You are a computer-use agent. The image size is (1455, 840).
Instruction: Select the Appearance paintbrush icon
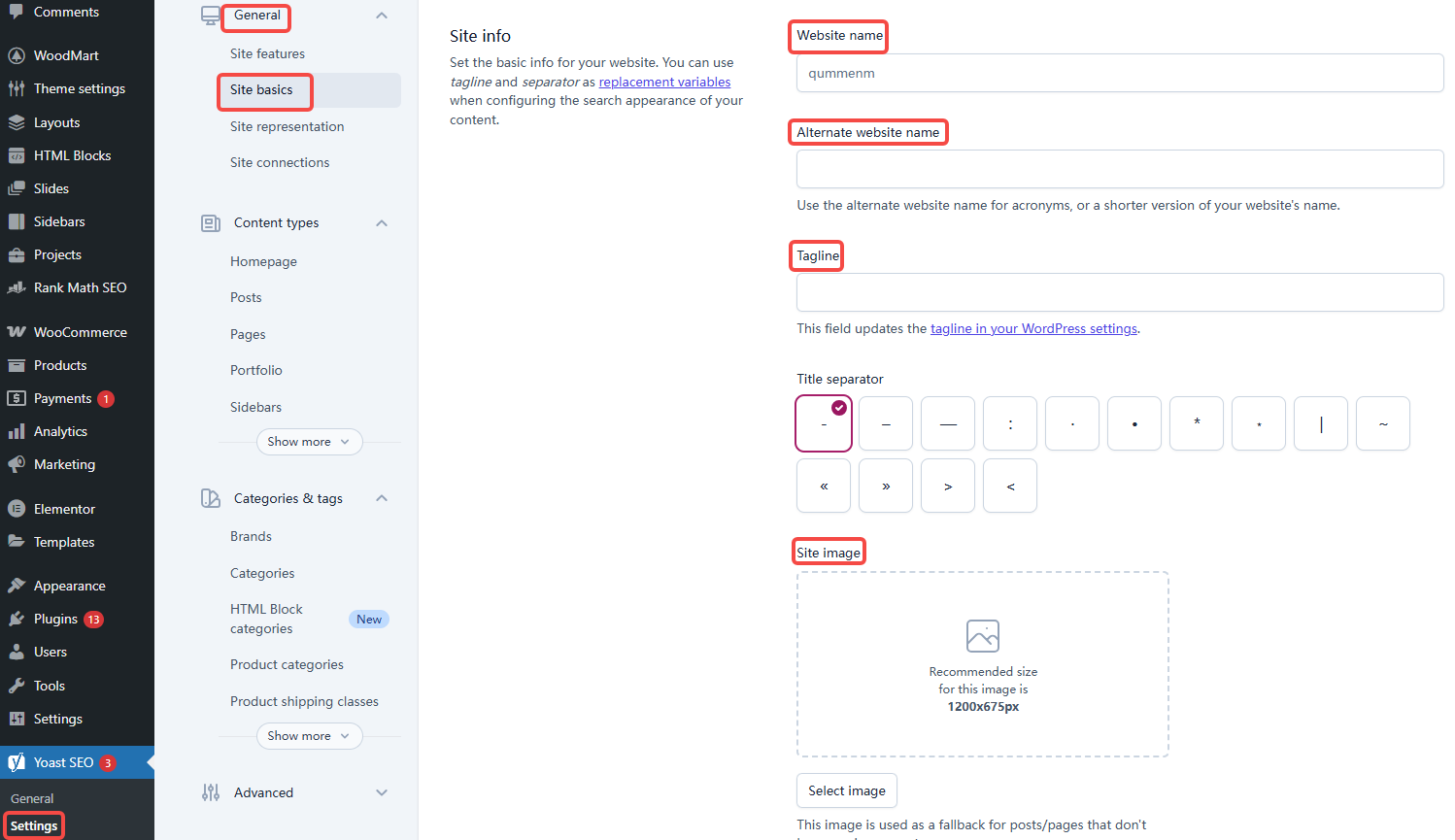[17, 585]
